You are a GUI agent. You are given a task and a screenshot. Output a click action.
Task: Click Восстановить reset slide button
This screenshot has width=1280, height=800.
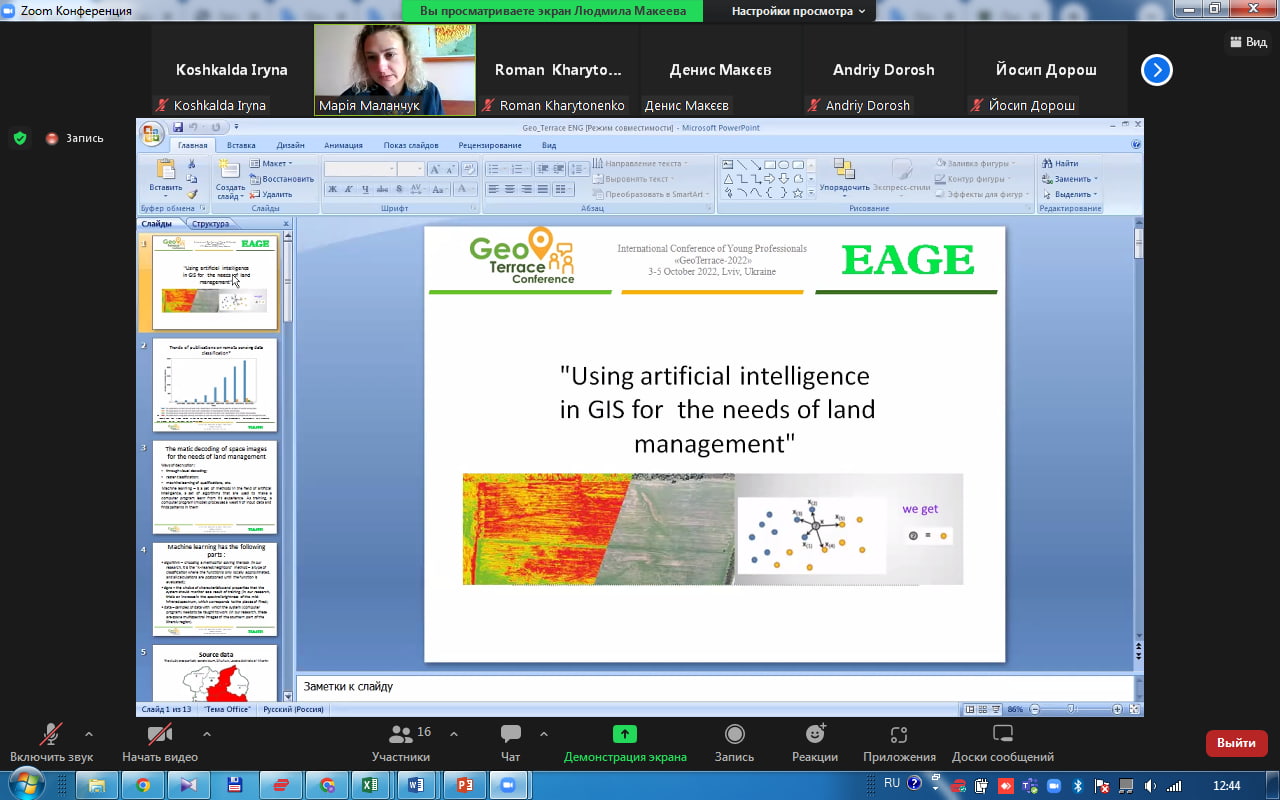tap(282, 179)
